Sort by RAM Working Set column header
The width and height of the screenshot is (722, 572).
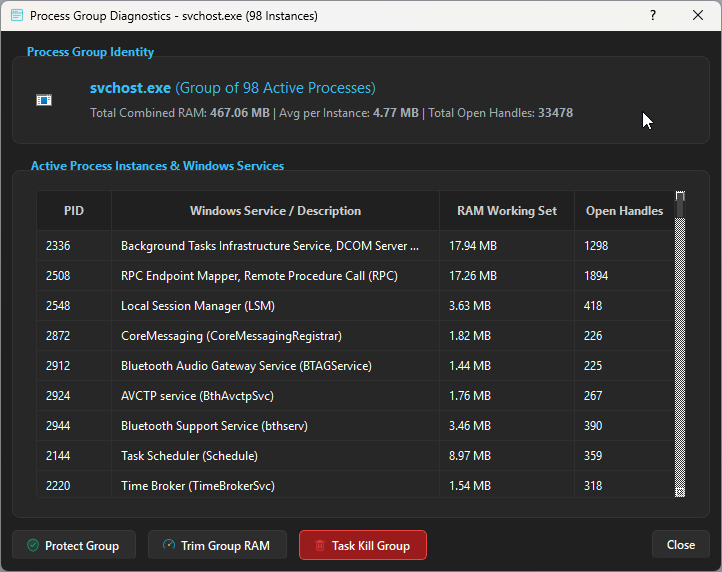(507, 211)
